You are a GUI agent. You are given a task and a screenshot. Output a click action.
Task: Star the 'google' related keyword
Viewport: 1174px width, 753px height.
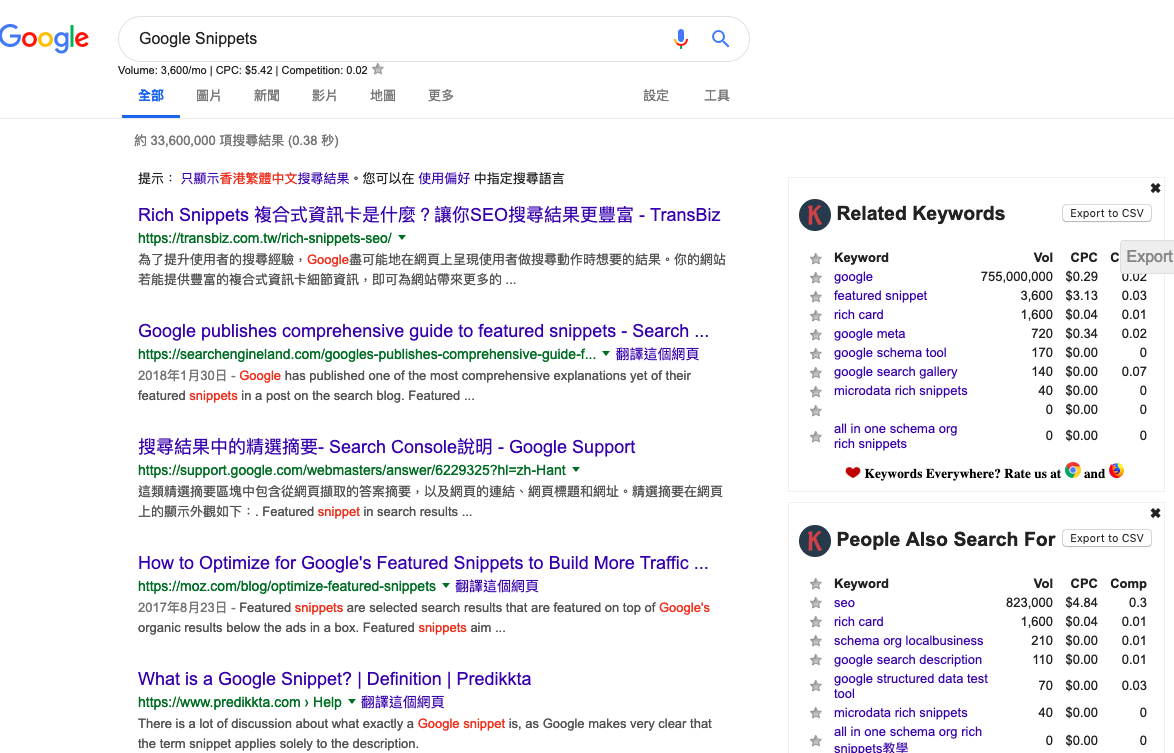point(816,278)
